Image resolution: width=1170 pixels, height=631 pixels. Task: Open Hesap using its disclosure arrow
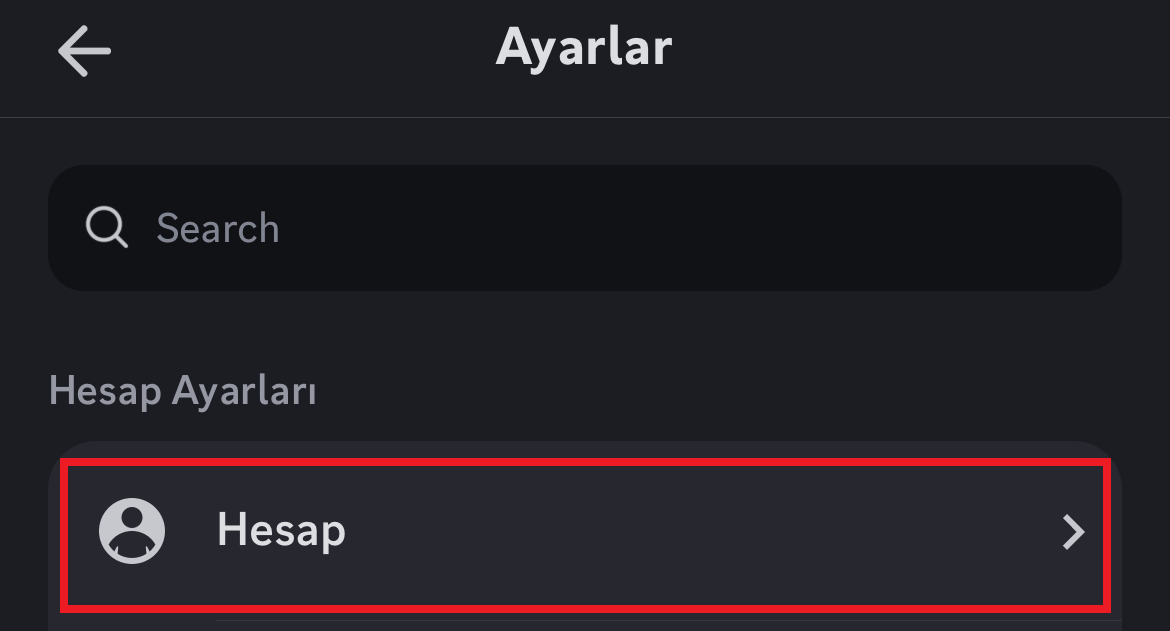(x=1073, y=532)
